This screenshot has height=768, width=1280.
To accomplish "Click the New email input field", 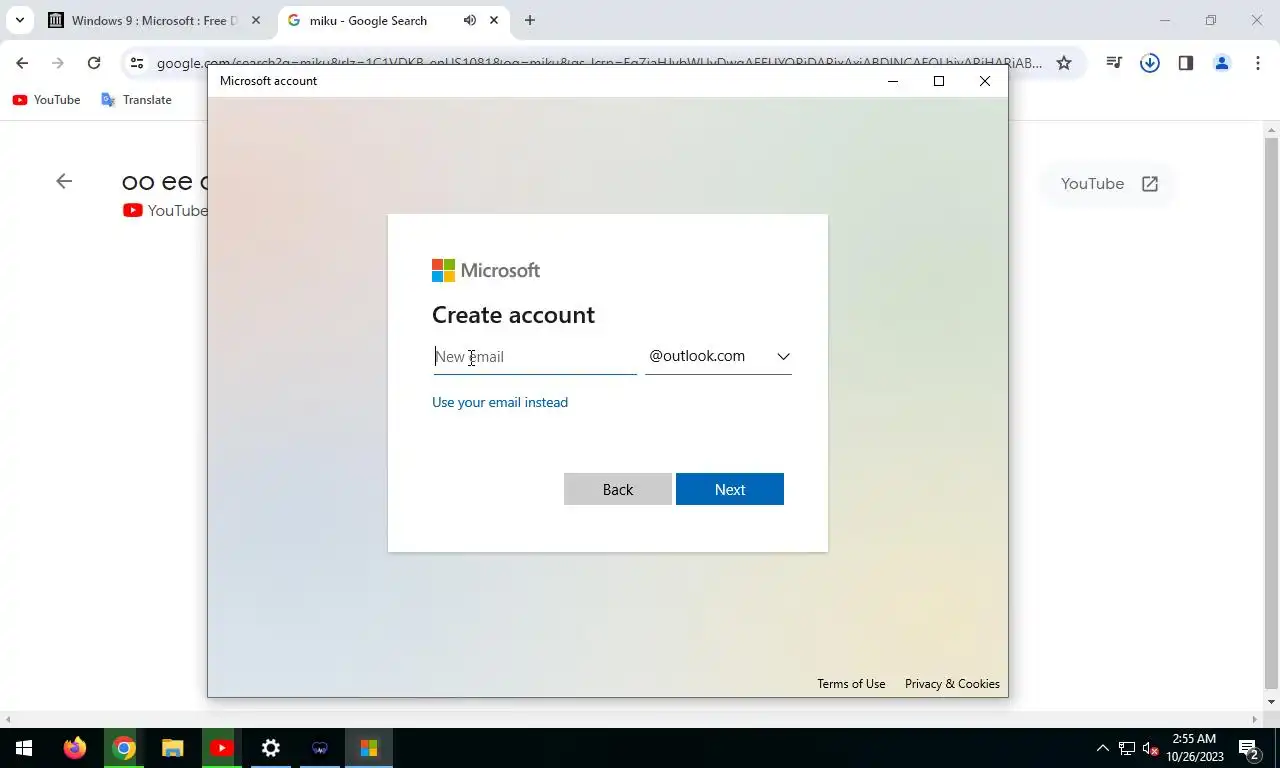I will pos(534,357).
